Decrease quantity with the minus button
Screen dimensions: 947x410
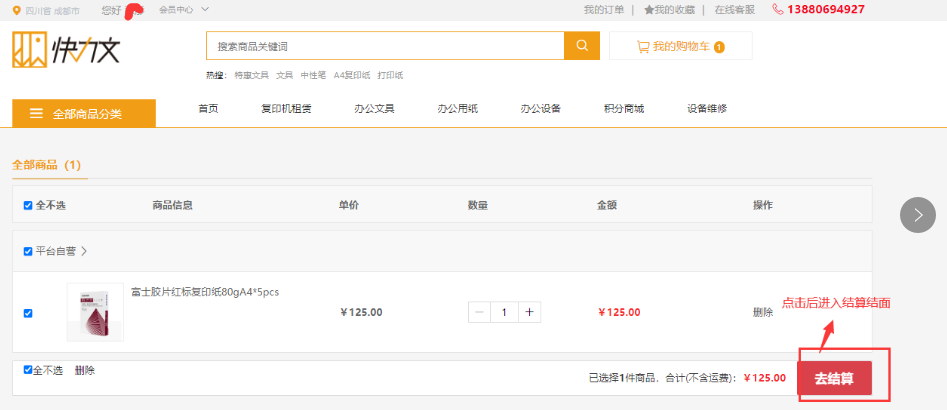point(480,312)
